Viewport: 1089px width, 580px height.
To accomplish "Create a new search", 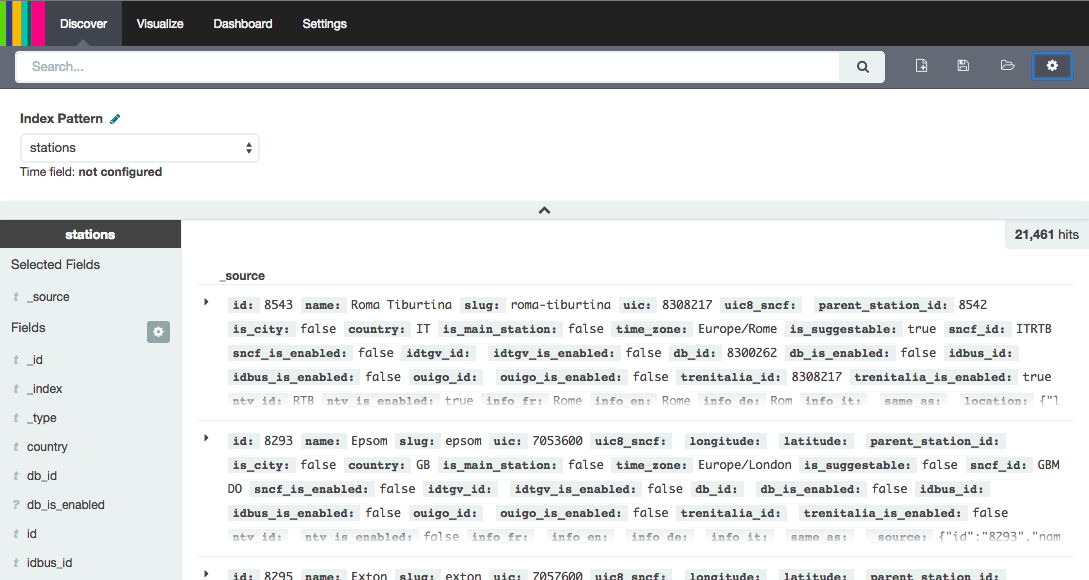I will (x=921, y=66).
